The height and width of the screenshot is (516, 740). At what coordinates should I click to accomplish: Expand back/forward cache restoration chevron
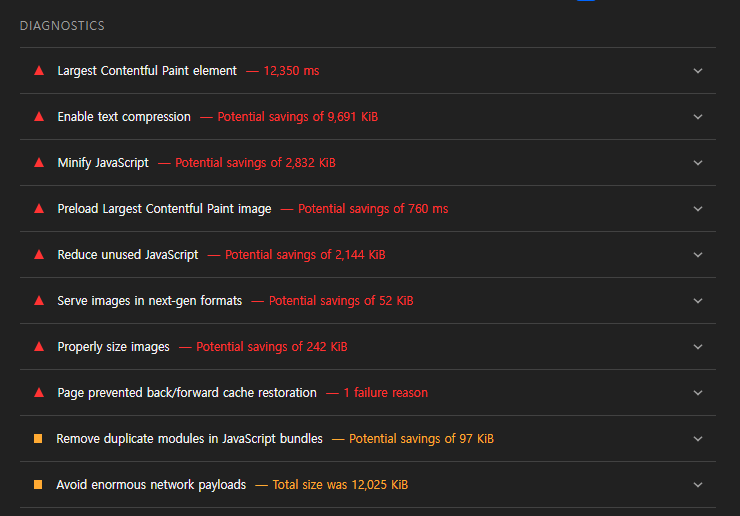click(698, 393)
